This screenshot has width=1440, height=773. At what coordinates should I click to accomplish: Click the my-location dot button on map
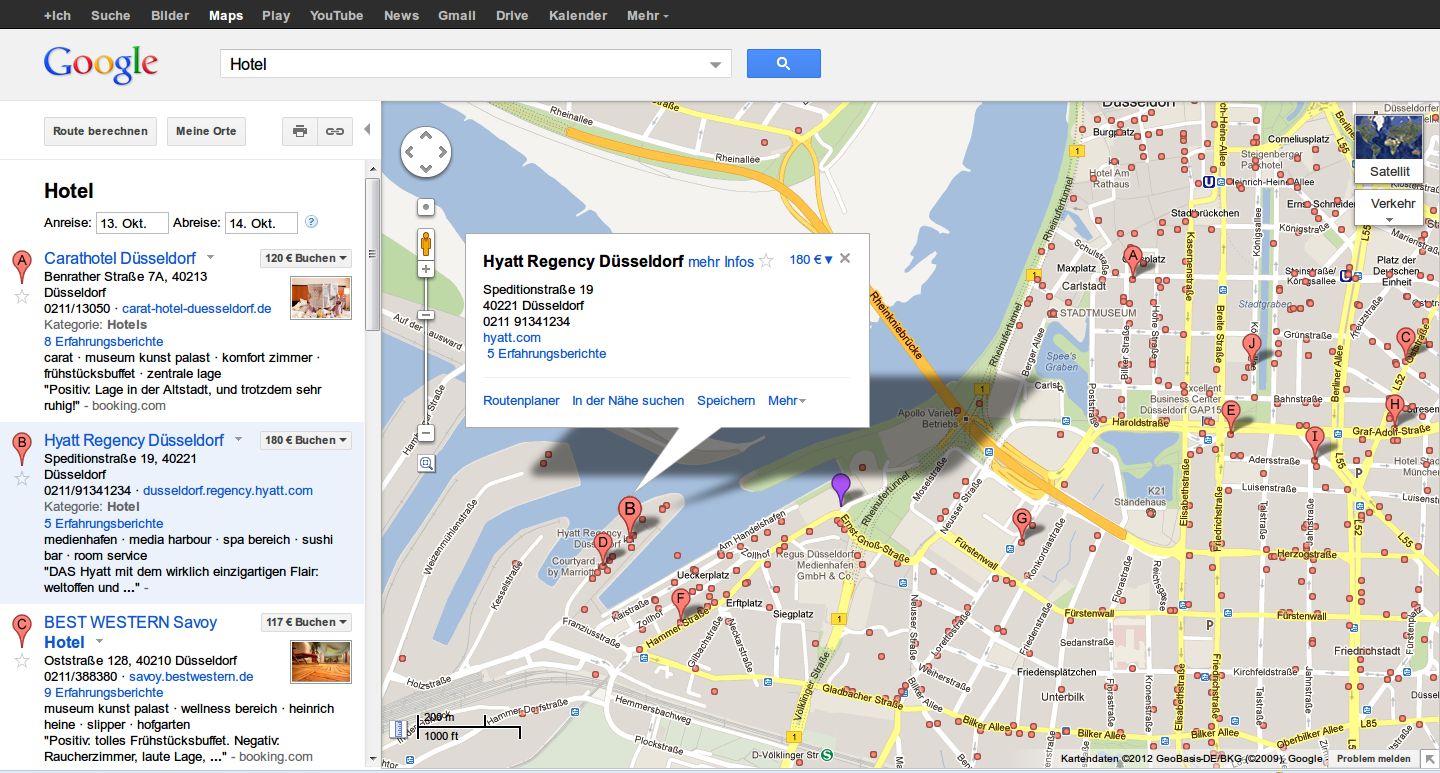[x=426, y=207]
